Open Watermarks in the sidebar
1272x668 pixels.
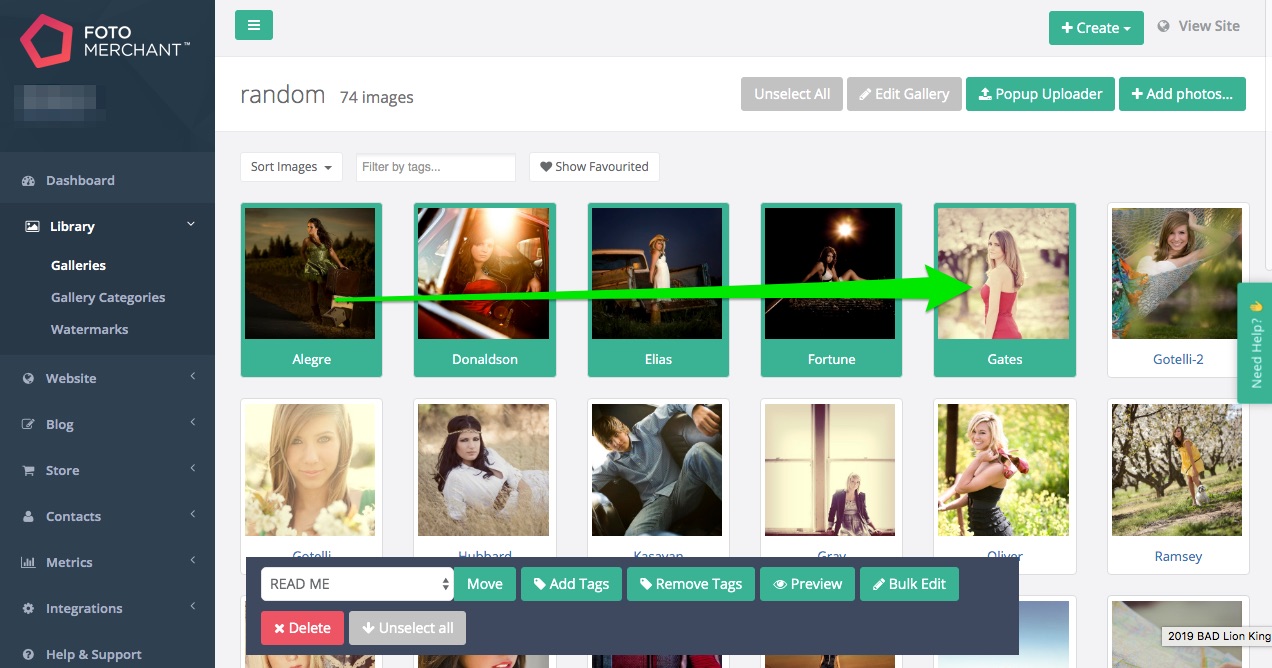point(90,330)
